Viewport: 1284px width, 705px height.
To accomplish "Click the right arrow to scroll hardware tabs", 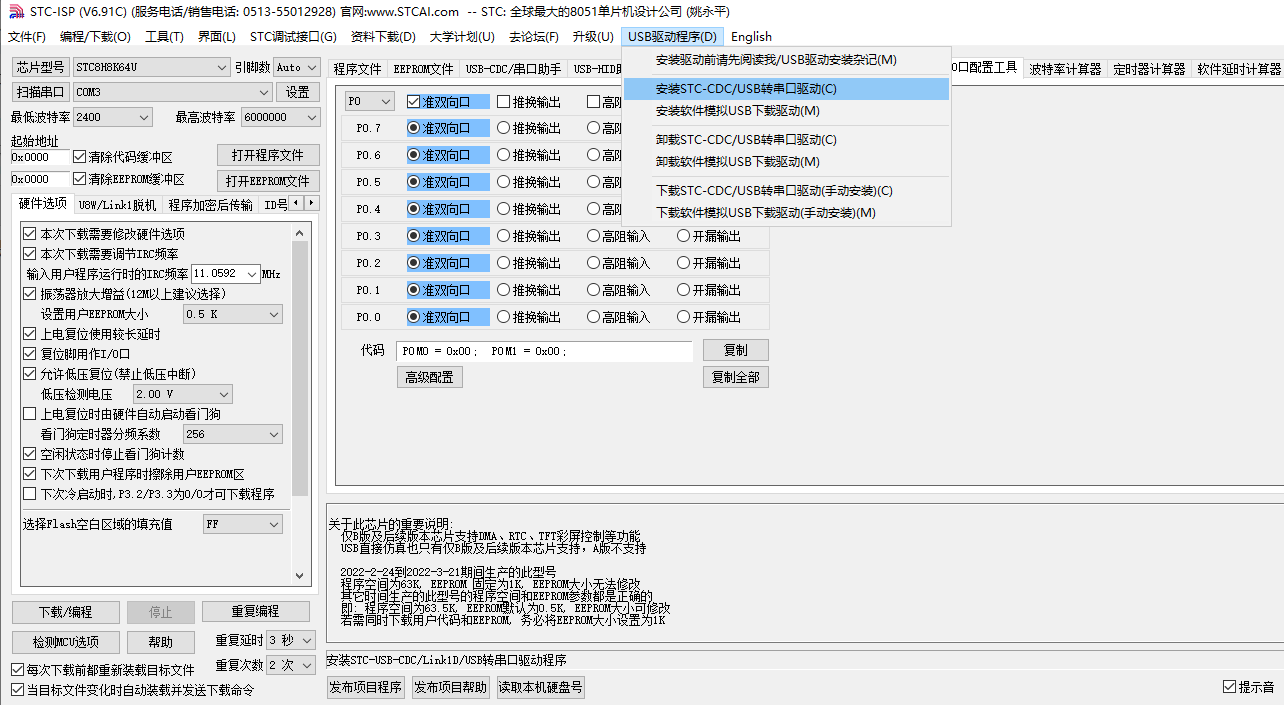I will (312, 203).
